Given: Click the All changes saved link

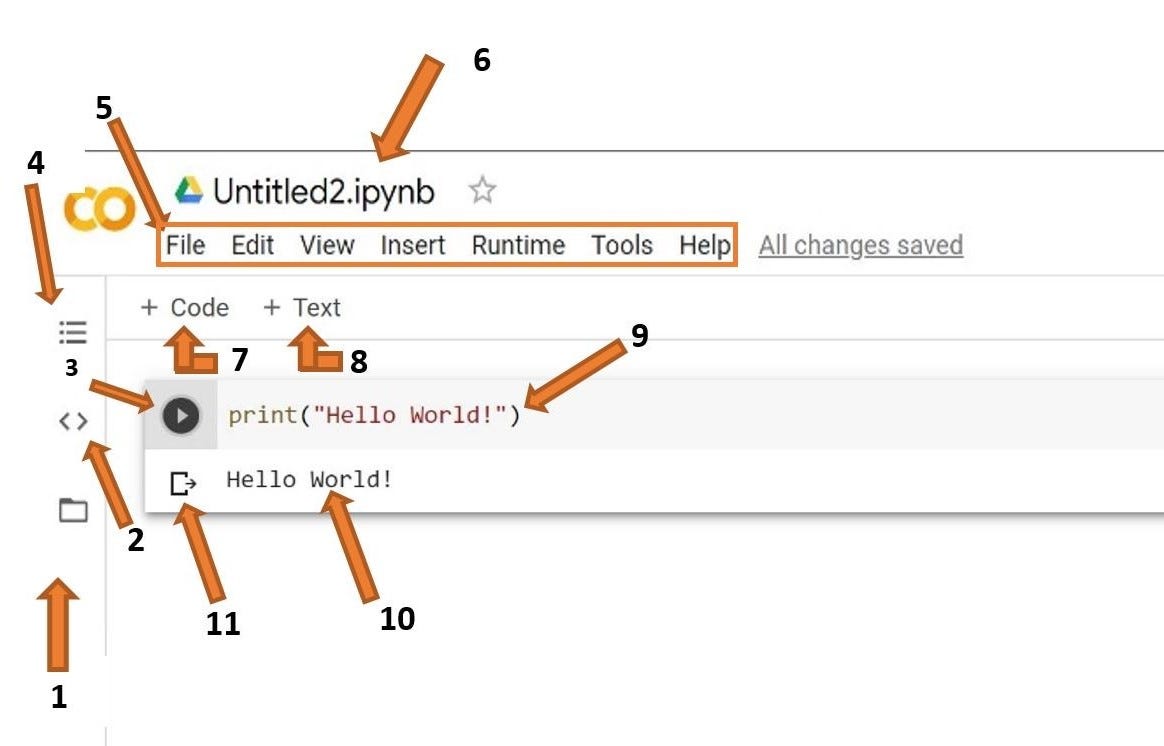Looking at the screenshot, I should [x=861, y=245].
